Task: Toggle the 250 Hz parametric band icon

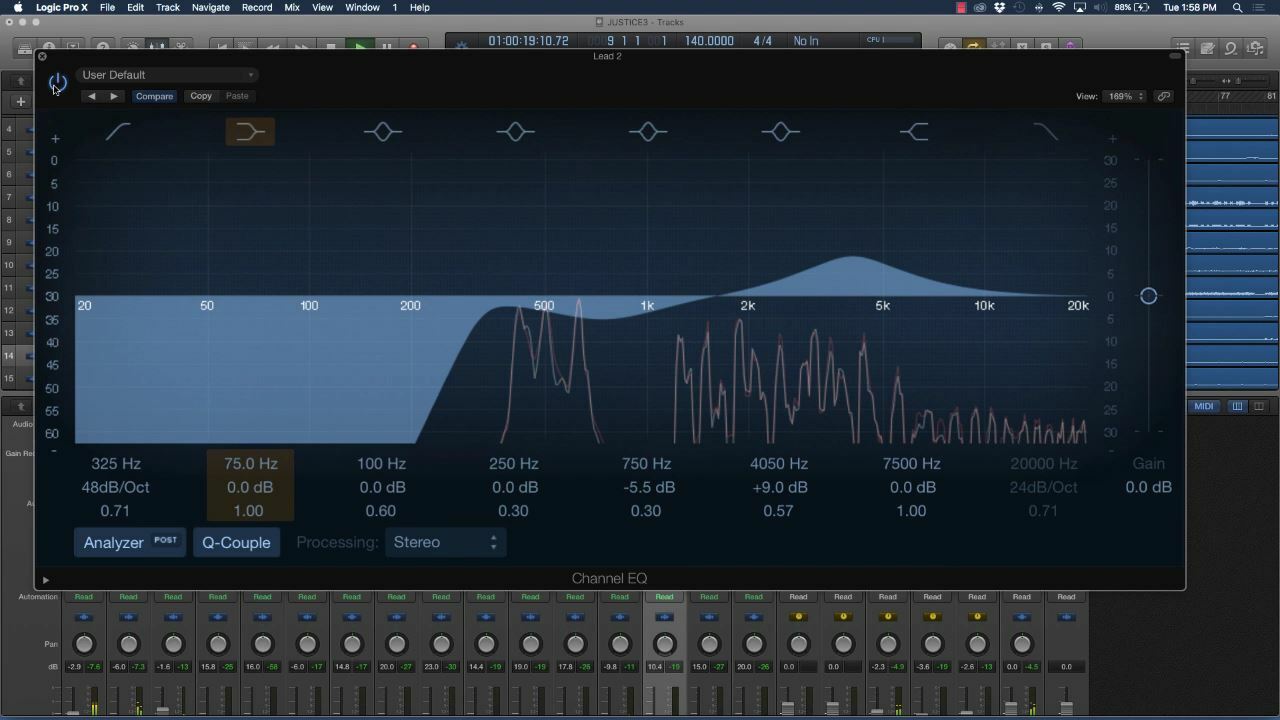Action: 516,131
